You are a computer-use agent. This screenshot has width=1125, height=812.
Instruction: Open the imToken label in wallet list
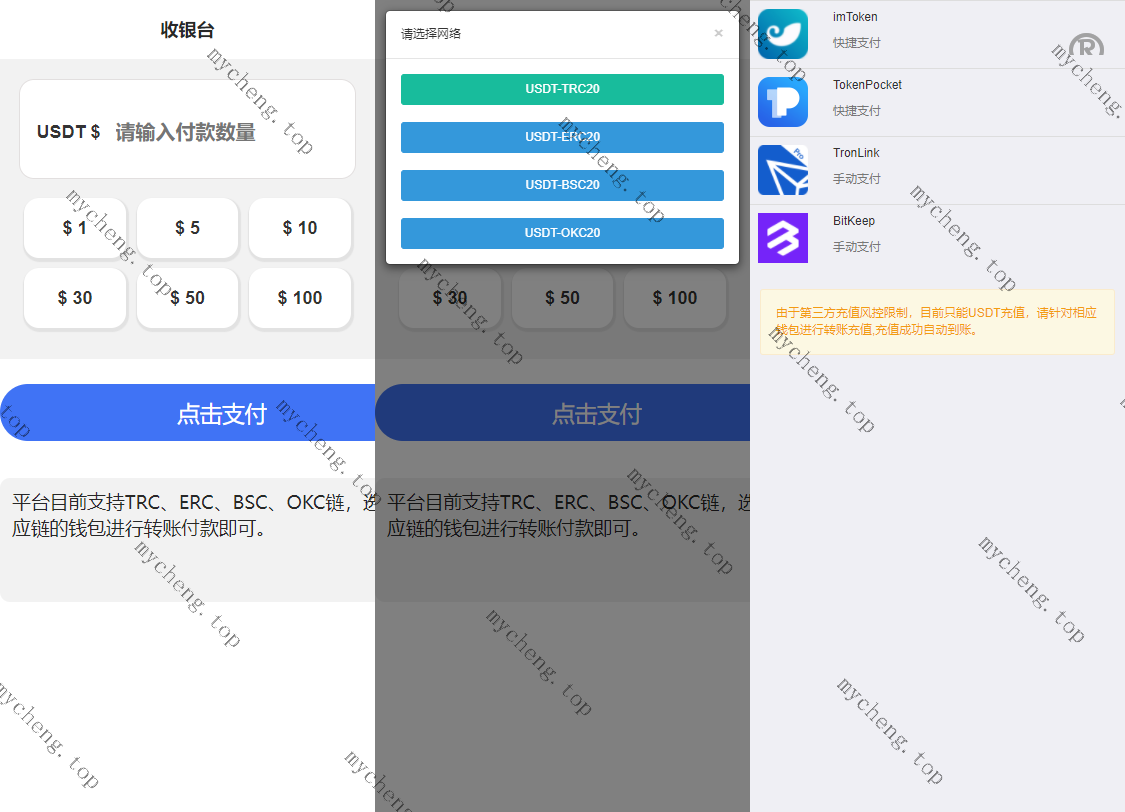tap(855, 17)
